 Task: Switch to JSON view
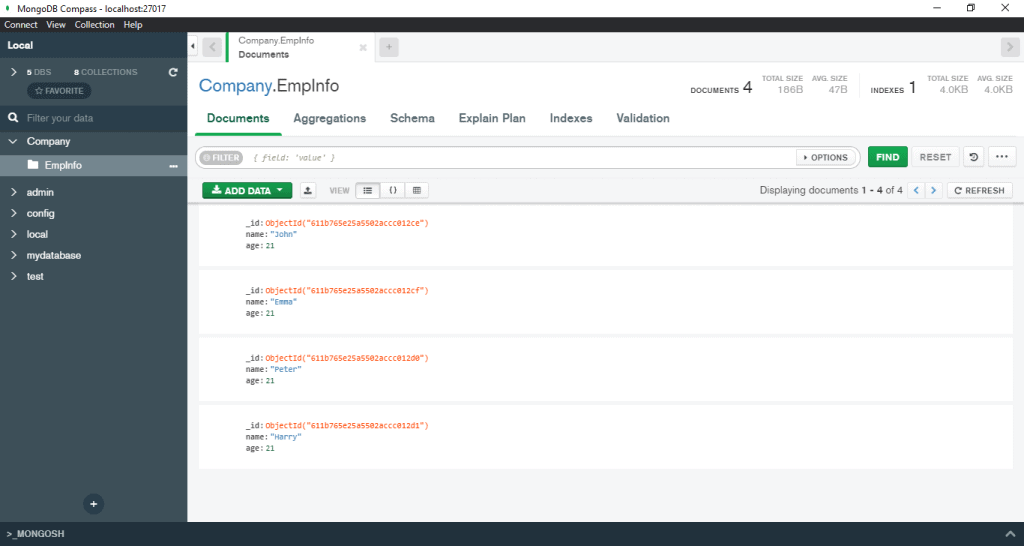pyautogui.click(x=393, y=190)
